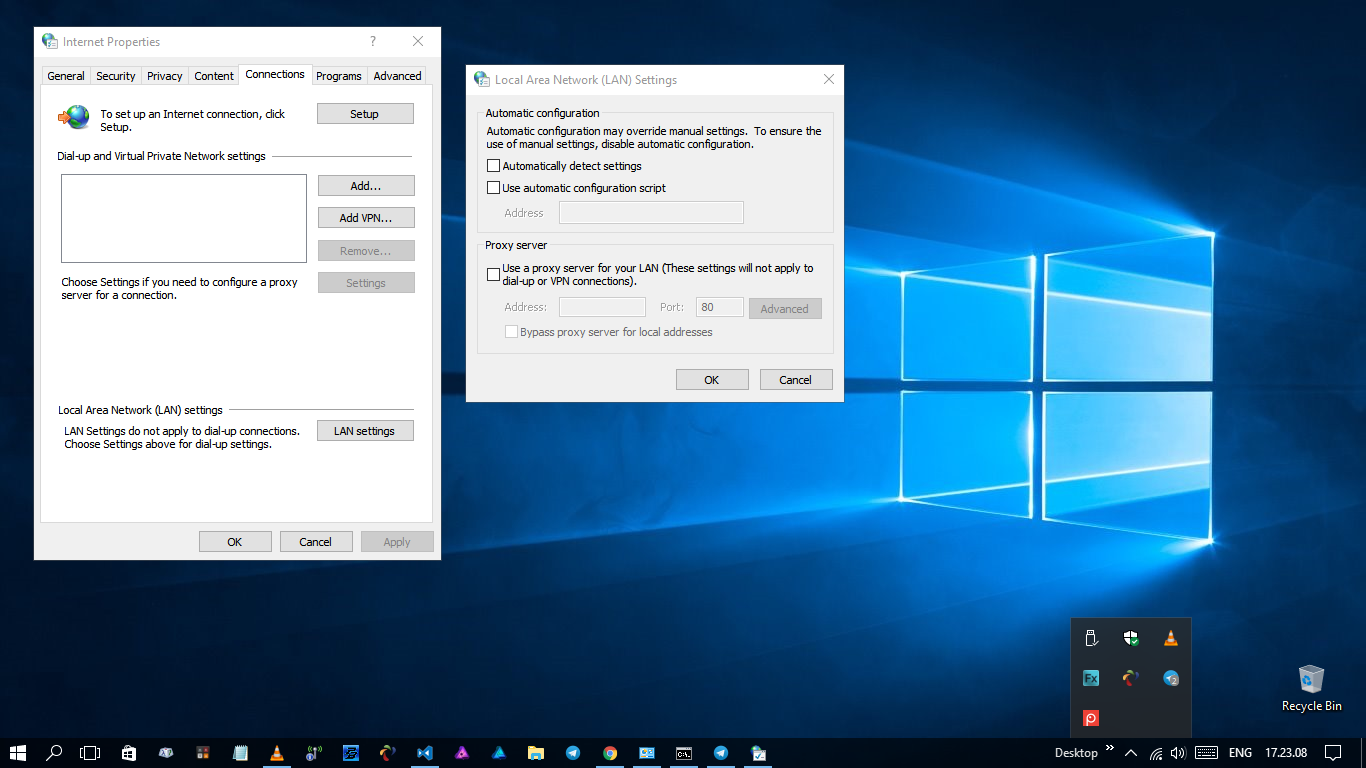Open File Explorer from the taskbar
The height and width of the screenshot is (768, 1366).
[x=536, y=753]
